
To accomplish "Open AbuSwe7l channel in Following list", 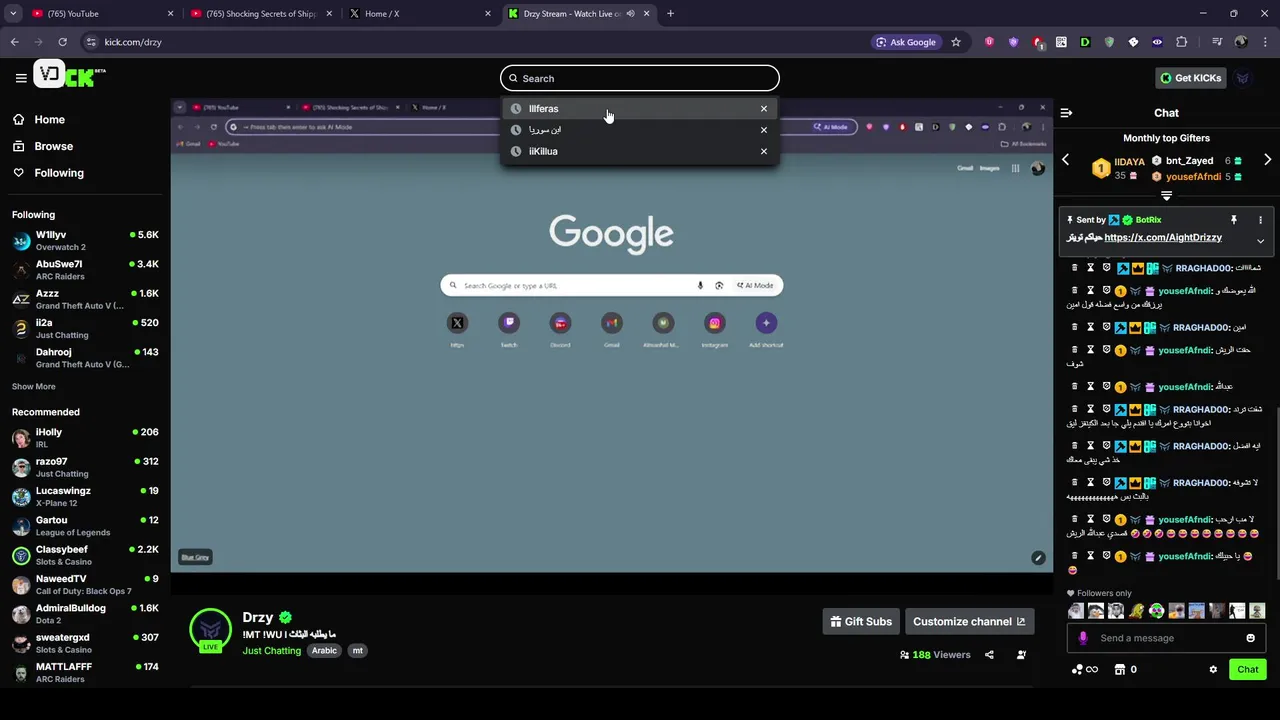I will coord(85,270).
